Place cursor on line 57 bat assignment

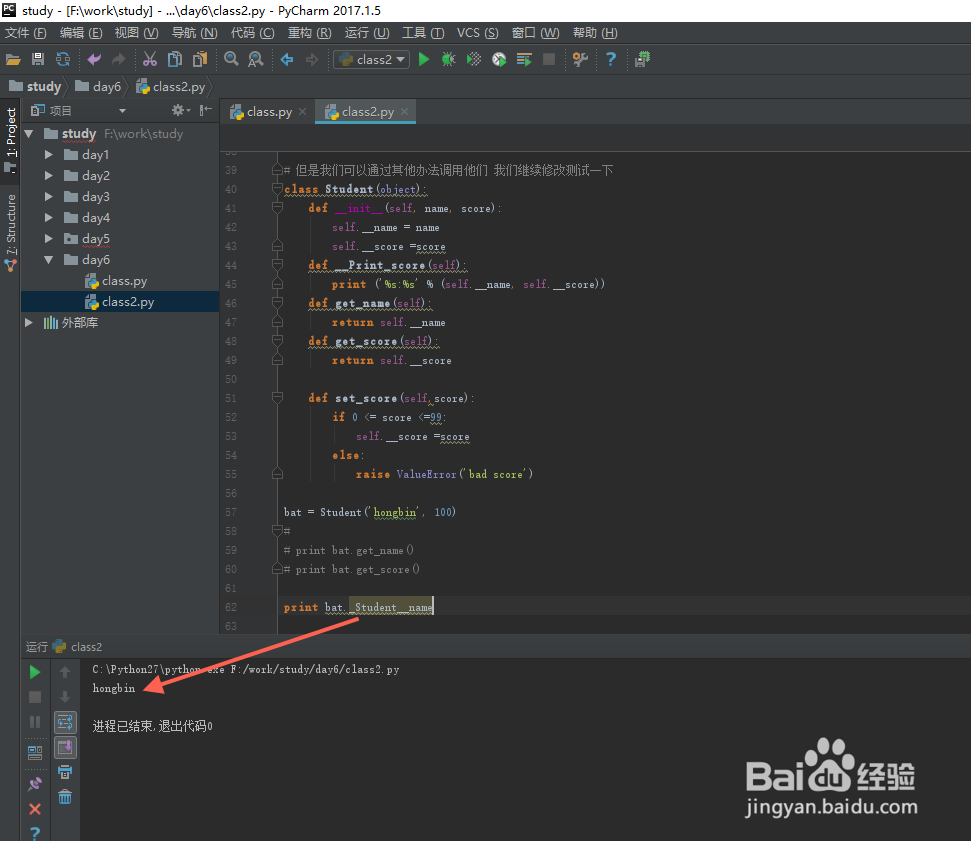pyautogui.click(x=370, y=512)
